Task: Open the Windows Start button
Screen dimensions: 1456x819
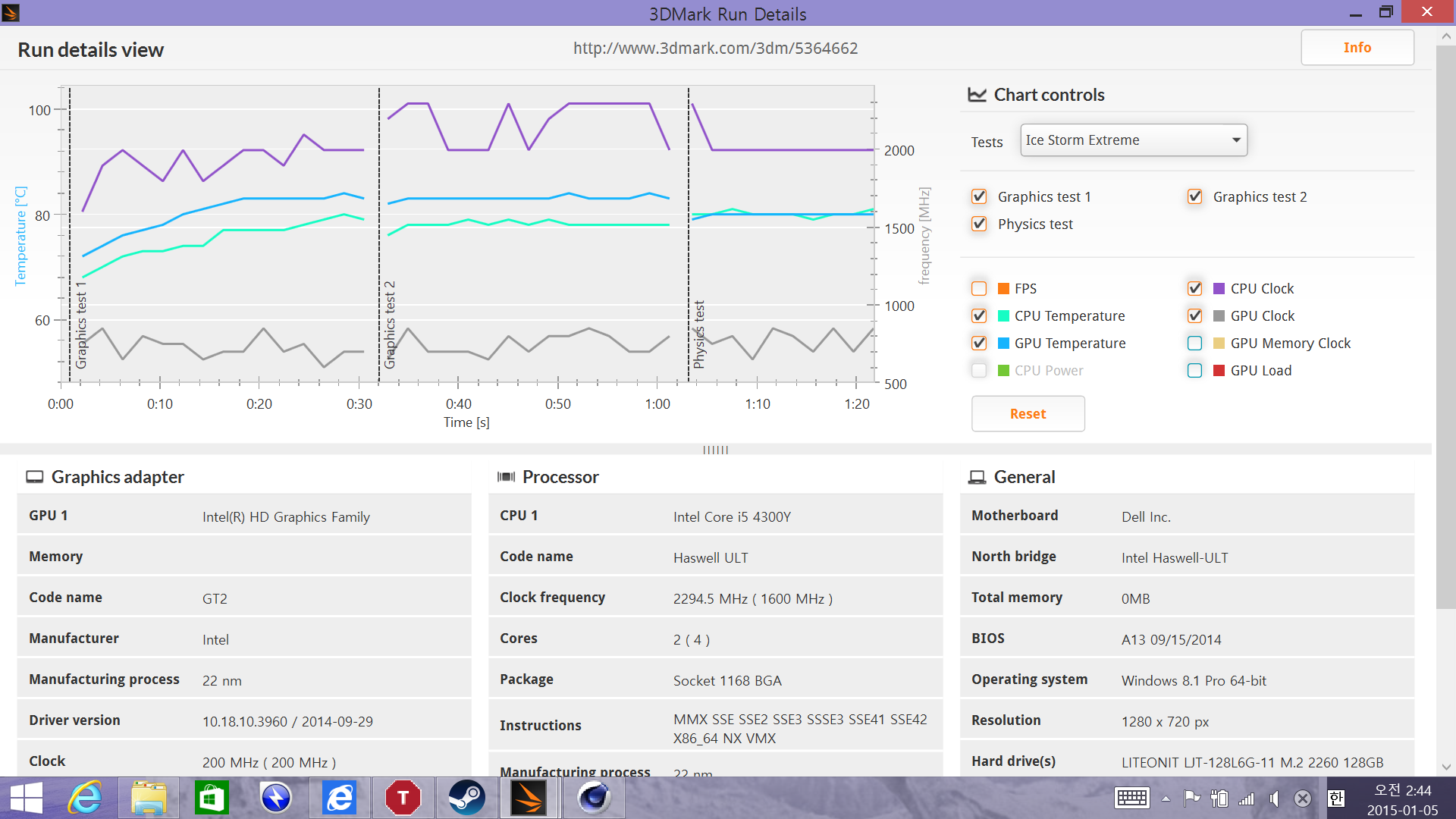Action: tap(27, 798)
